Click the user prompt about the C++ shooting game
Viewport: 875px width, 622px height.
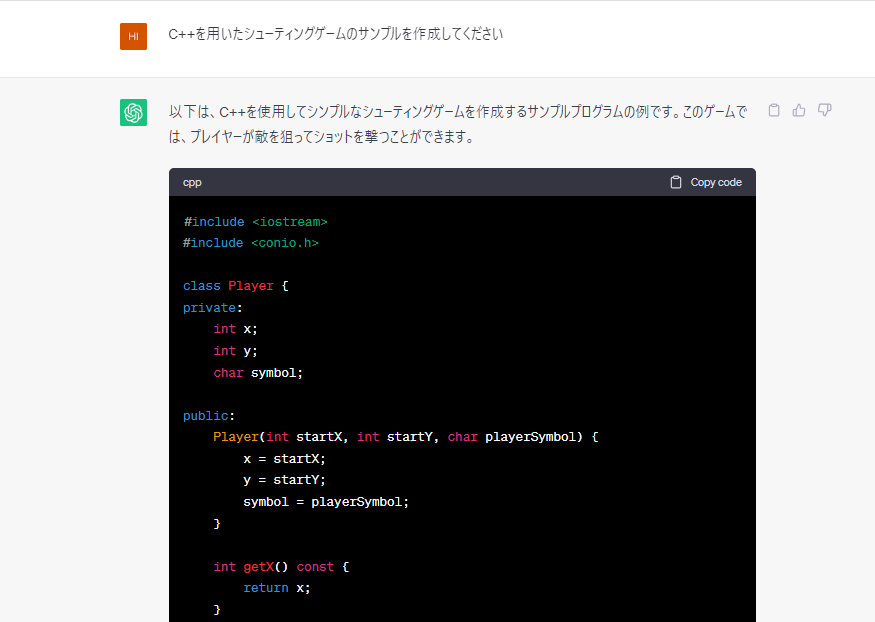click(335, 35)
